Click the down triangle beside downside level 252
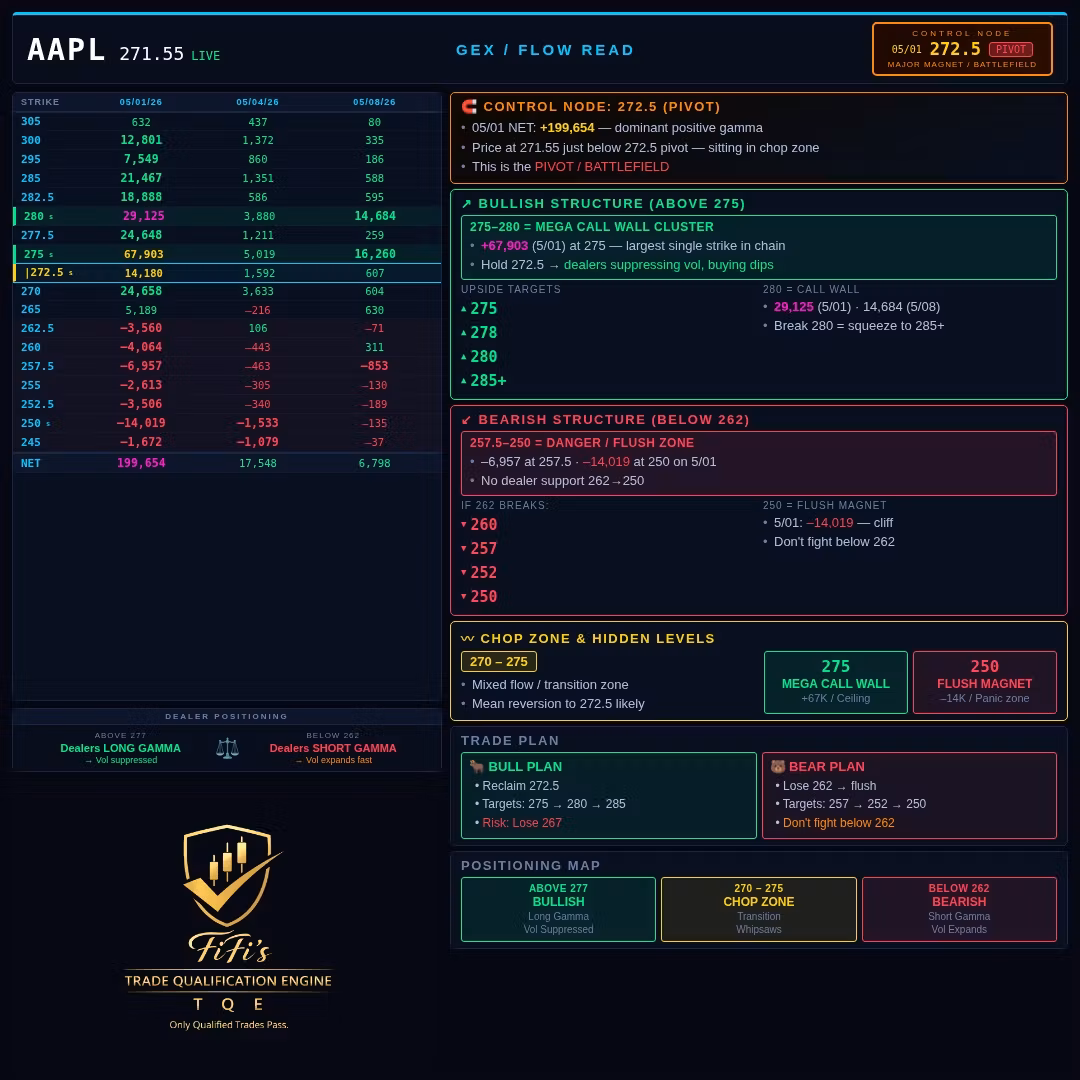The image size is (1080, 1080). pos(464,572)
